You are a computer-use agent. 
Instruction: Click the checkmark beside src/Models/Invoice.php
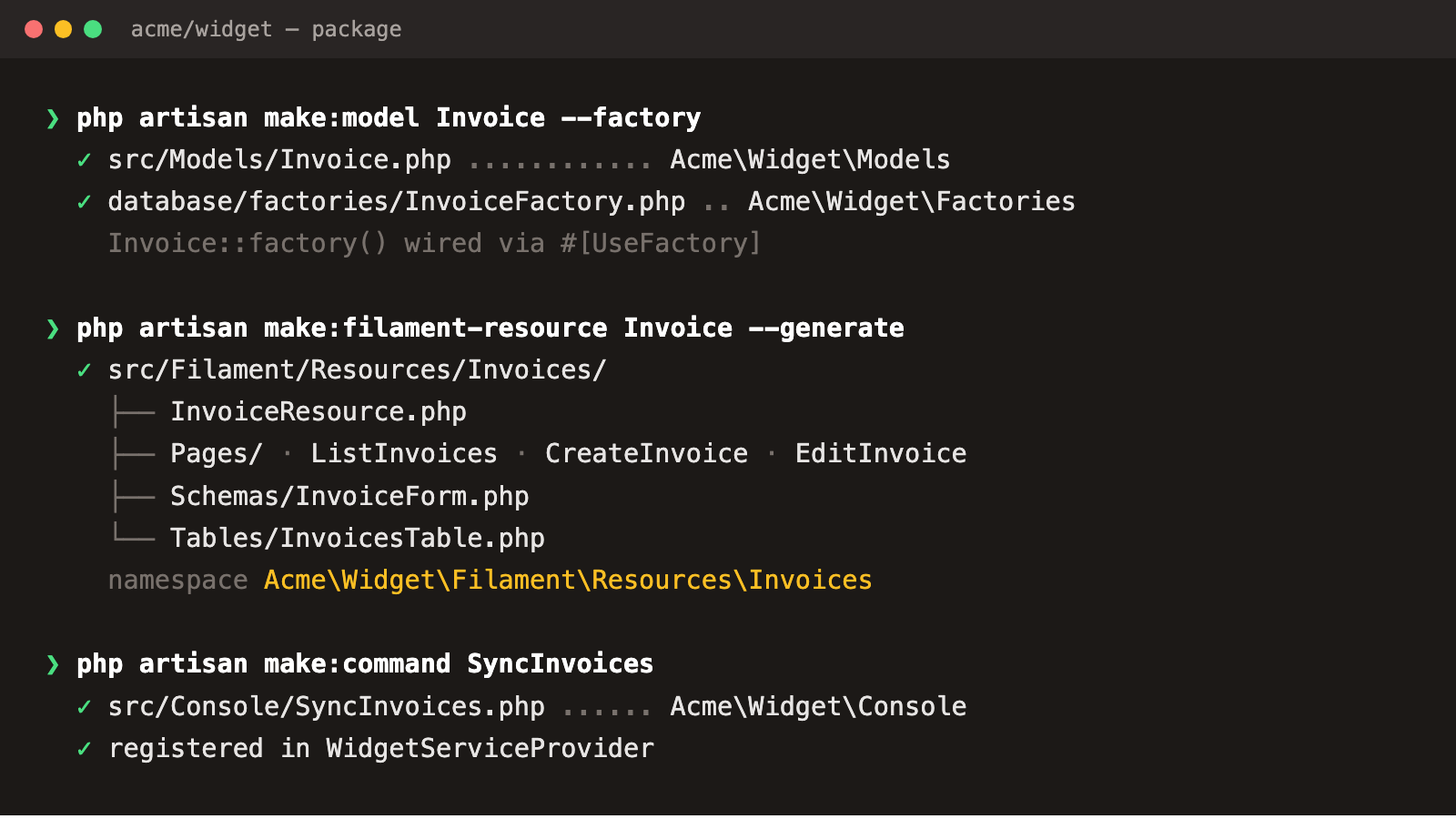[x=85, y=160]
